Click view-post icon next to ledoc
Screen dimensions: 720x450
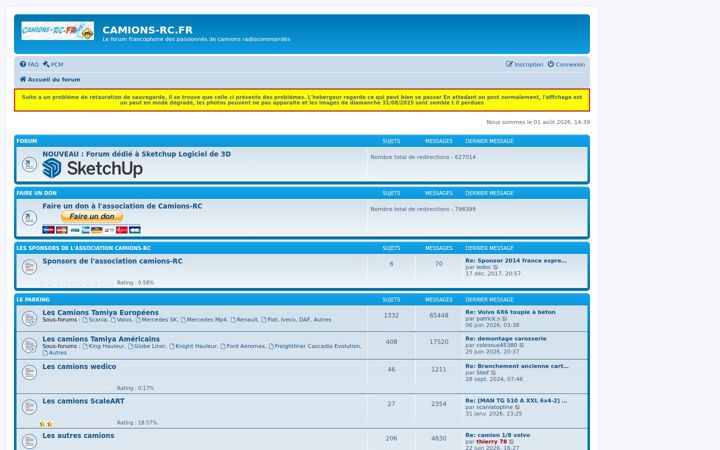(496, 267)
